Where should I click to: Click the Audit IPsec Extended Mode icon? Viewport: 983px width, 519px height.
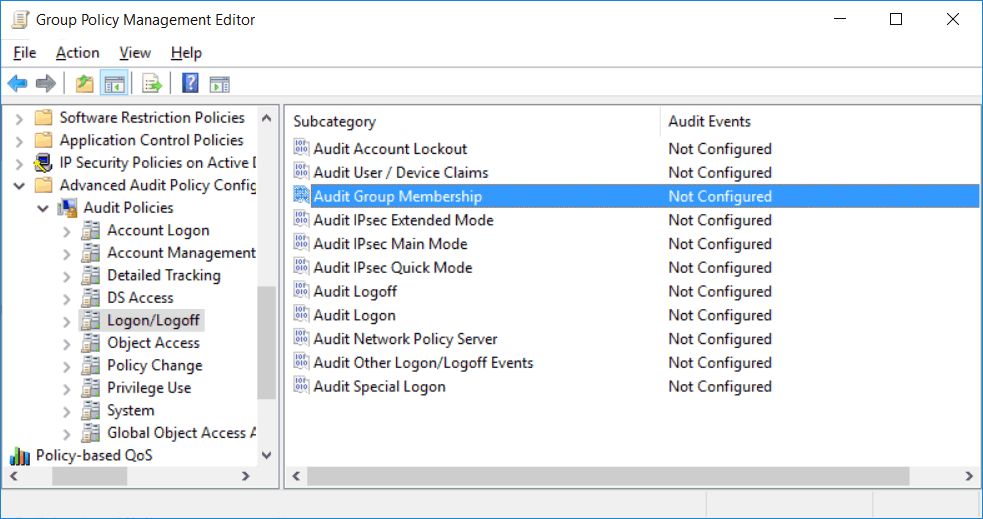[x=302, y=219]
